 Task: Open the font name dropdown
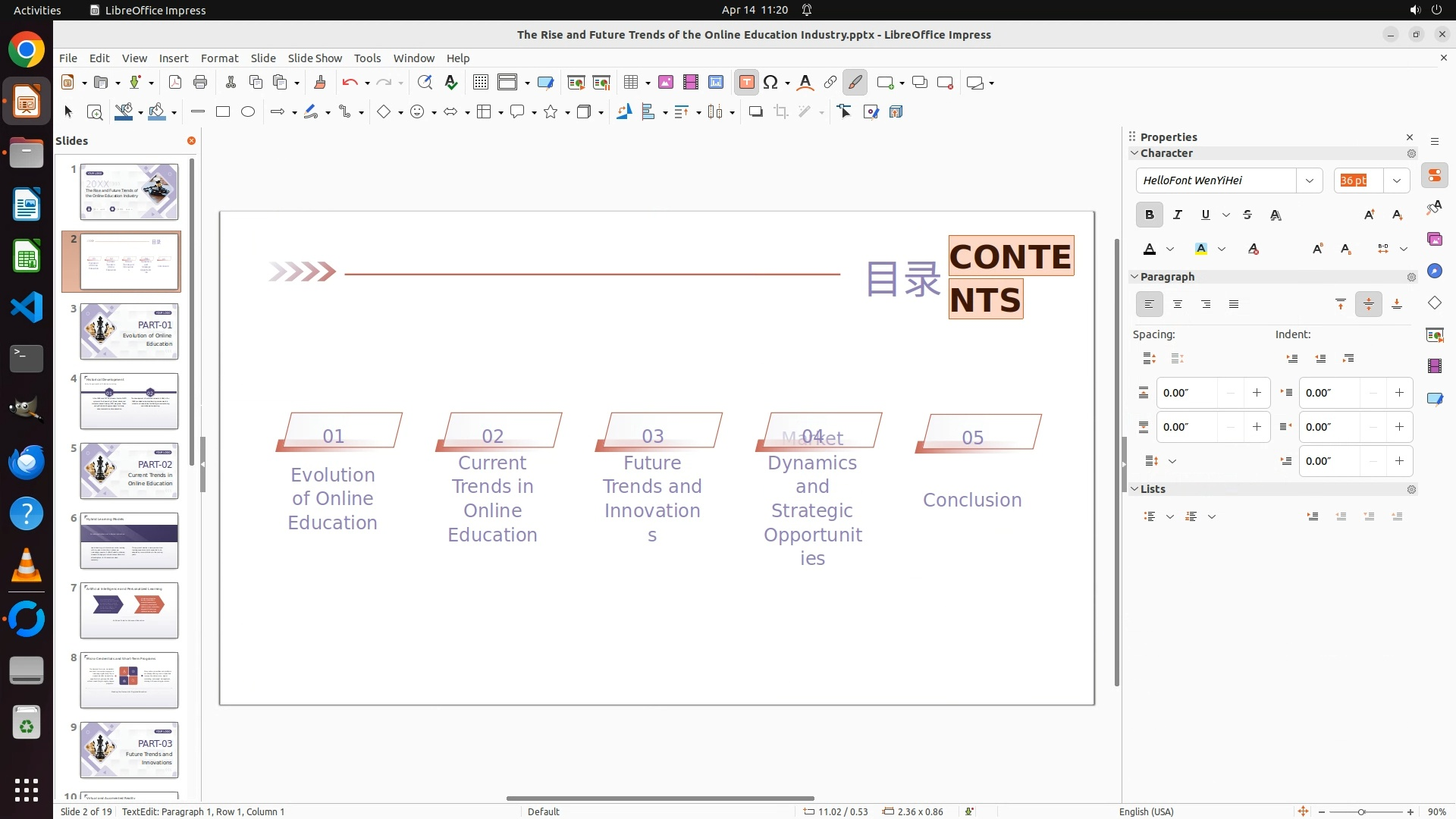point(1309,180)
